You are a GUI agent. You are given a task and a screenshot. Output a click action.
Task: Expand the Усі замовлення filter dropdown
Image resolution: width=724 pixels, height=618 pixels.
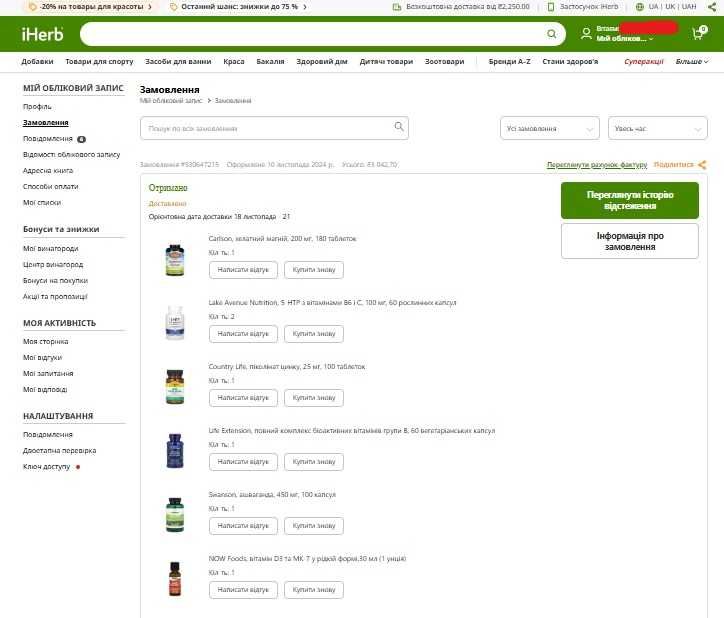(x=549, y=128)
